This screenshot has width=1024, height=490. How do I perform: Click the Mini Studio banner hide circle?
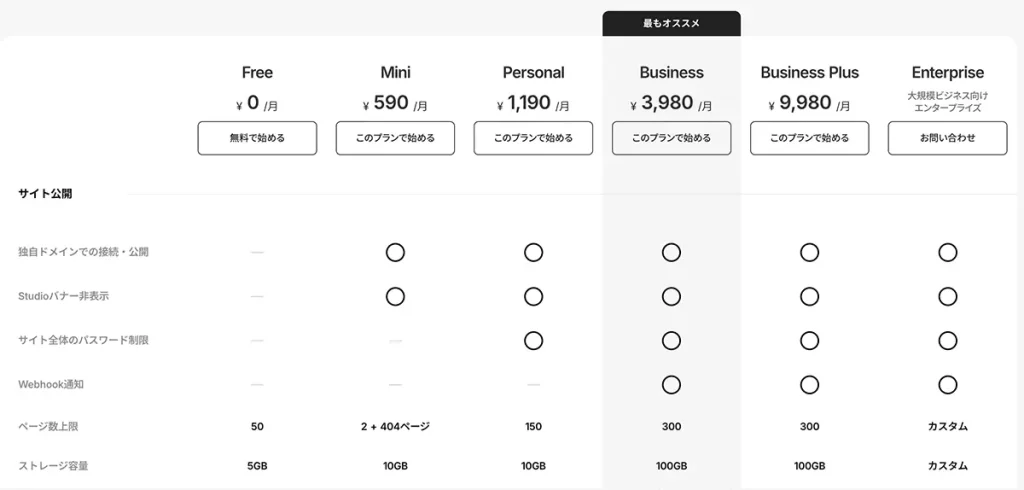(x=395, y=297)
